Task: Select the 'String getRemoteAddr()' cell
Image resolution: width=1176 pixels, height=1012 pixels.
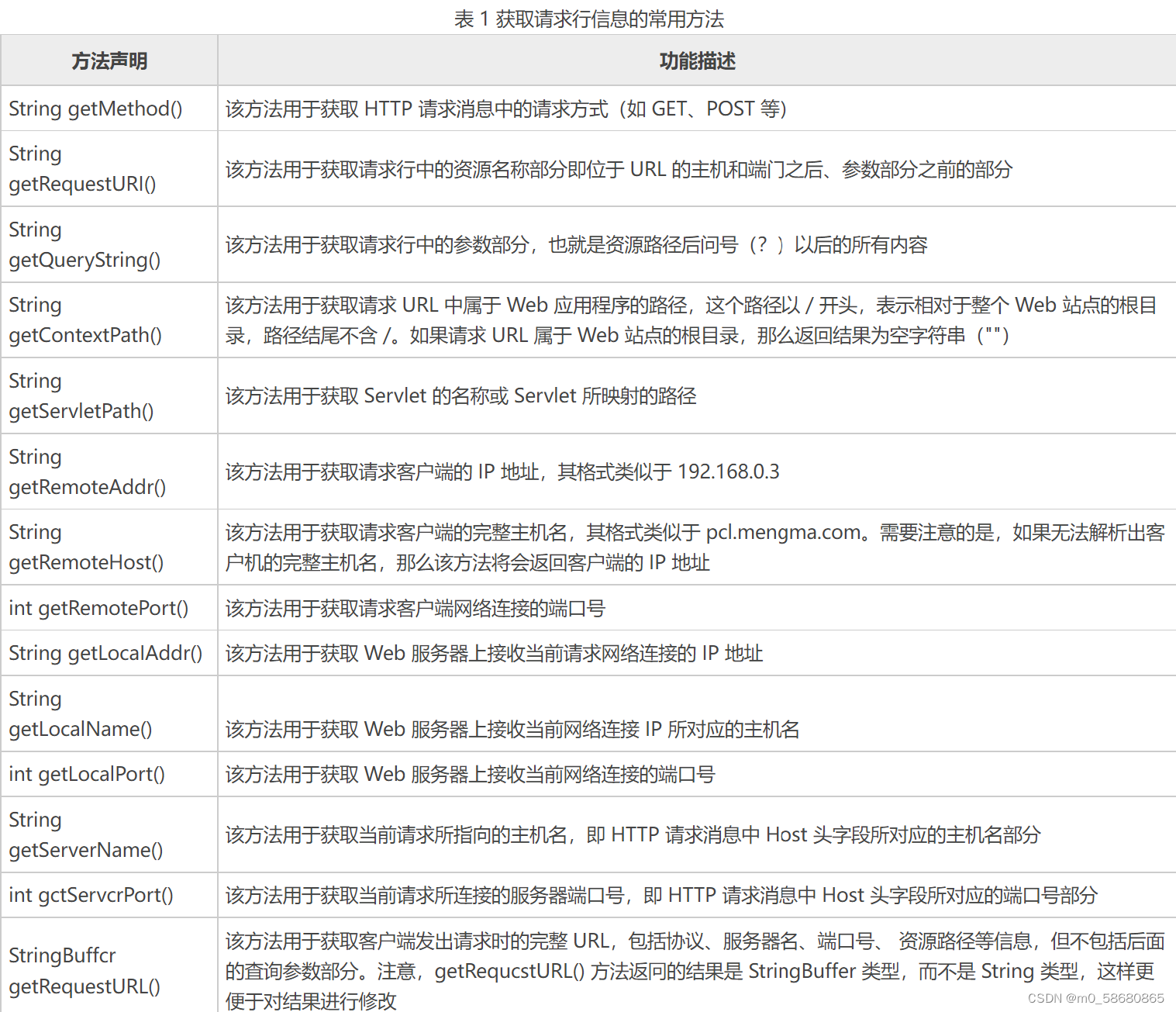Action: tap(109, 471)
